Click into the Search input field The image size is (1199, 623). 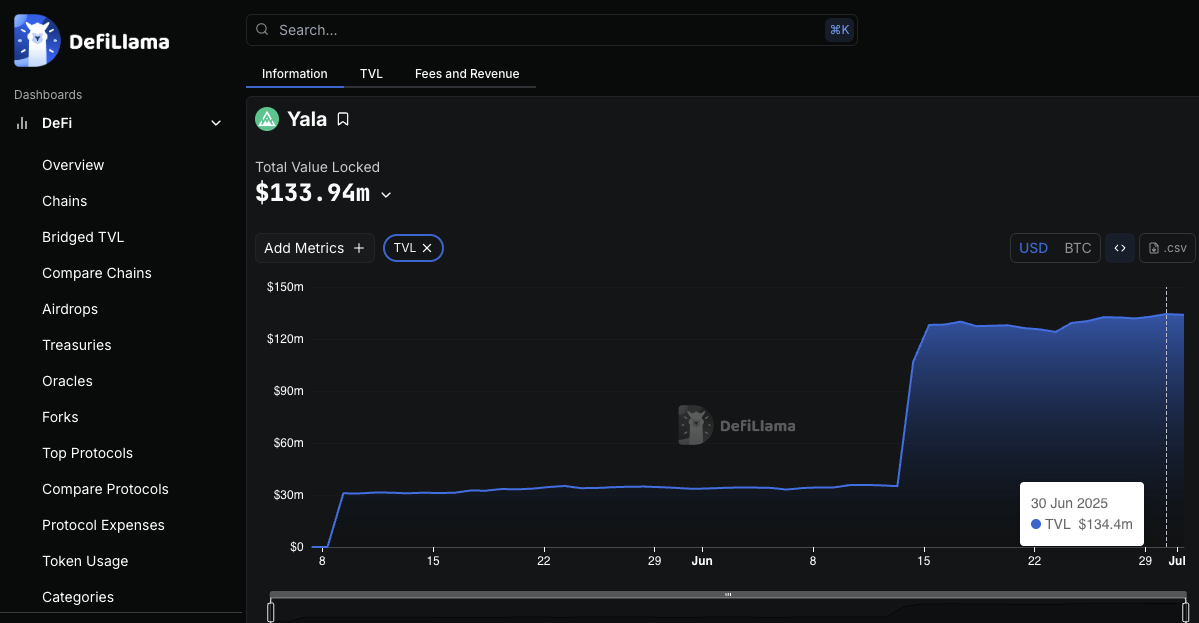coord(551,30)
